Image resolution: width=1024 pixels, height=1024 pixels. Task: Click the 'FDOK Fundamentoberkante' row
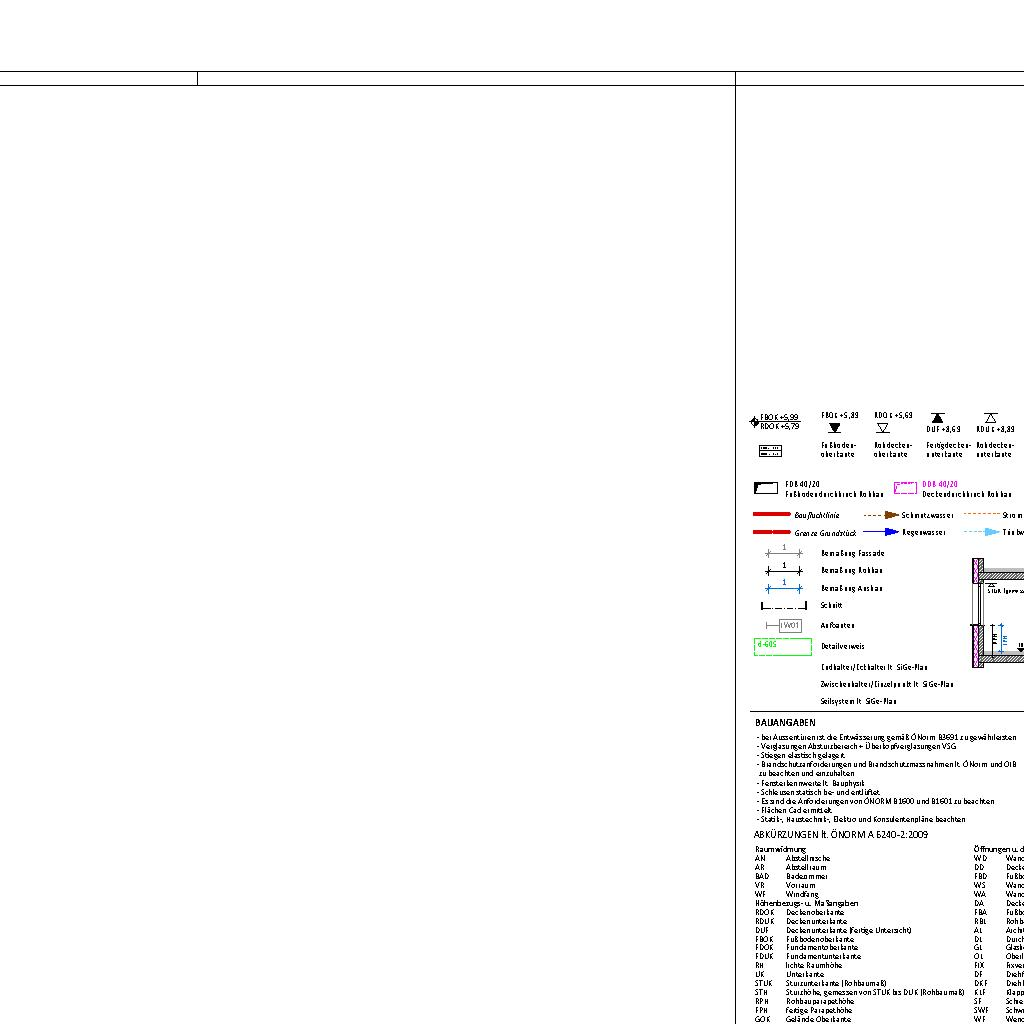pos(806,947)
